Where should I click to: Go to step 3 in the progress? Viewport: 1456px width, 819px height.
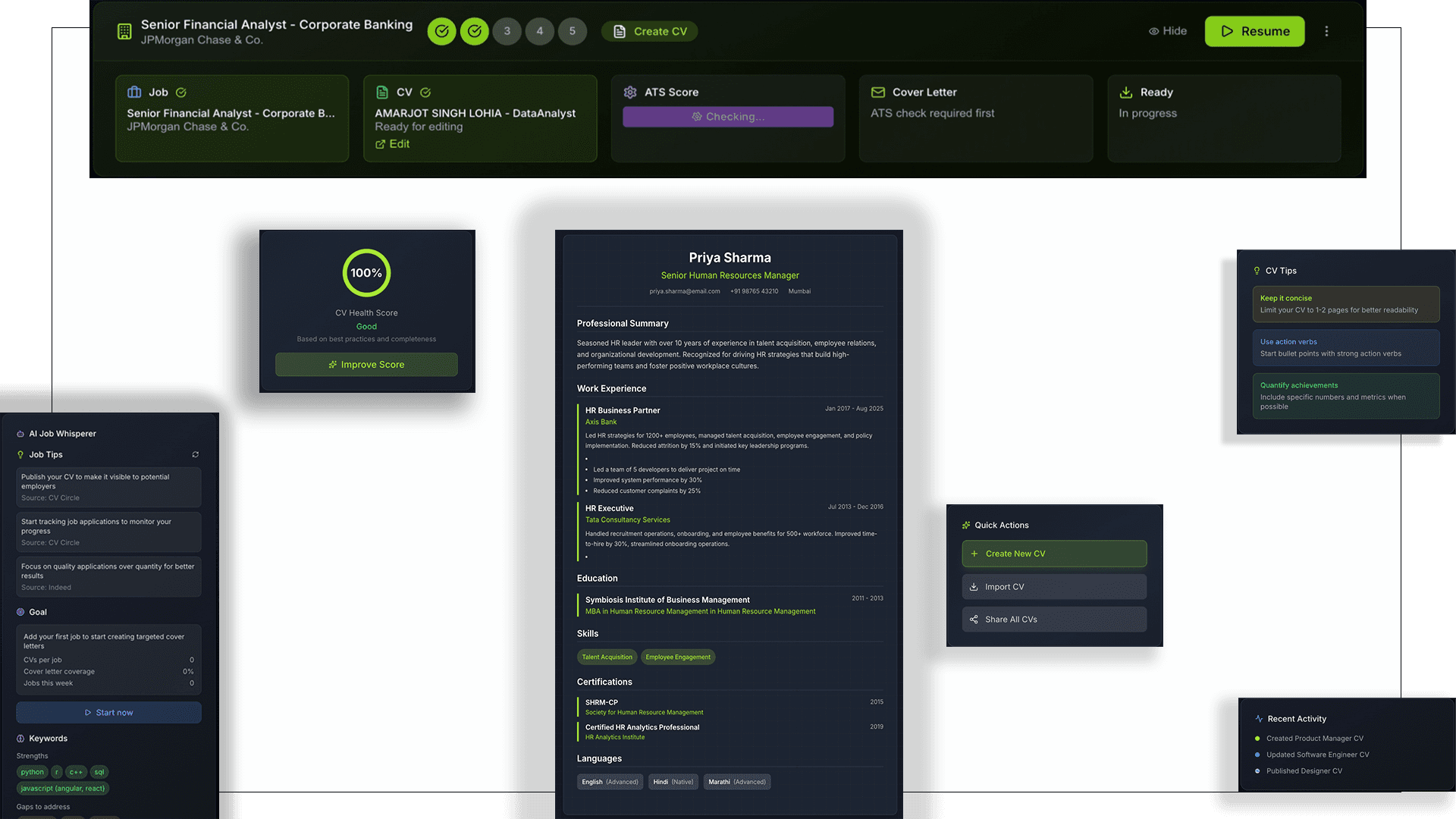(x=507, y=31)
